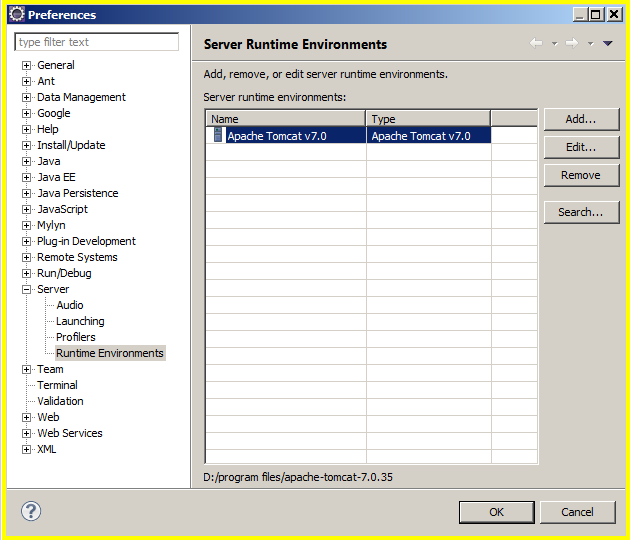
Task: Expand the Run/Debug node
Action: 26,273
